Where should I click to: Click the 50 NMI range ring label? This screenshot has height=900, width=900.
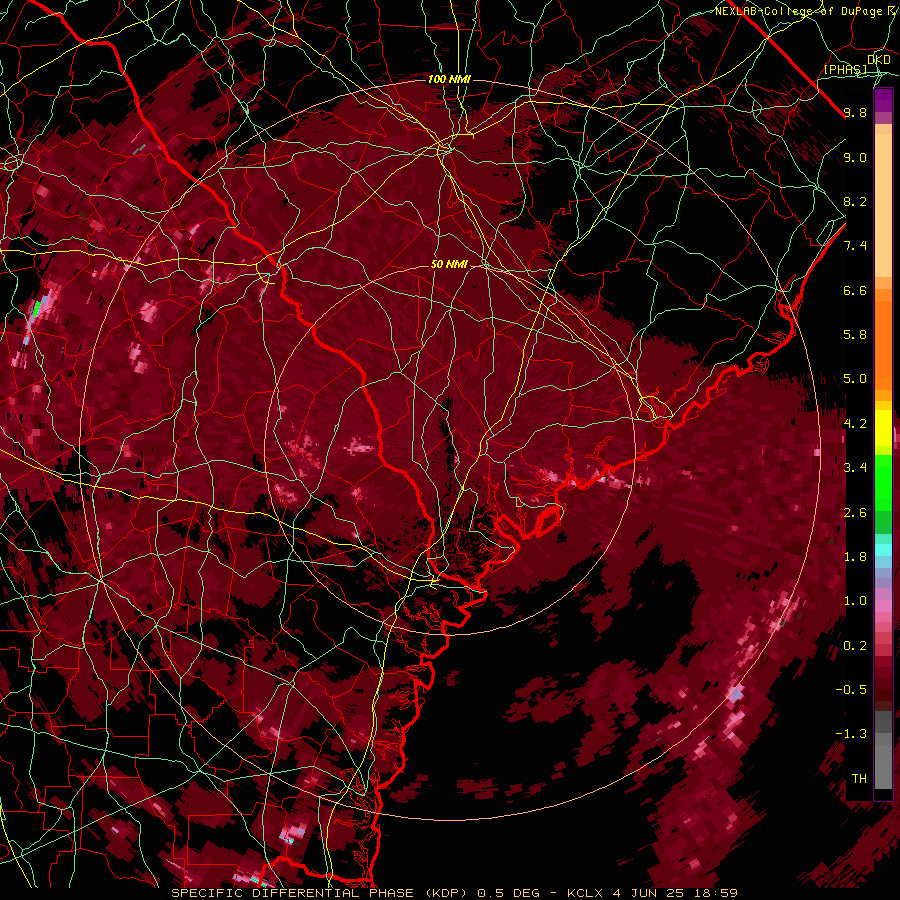pyautogui.click(x=449, y=264)
